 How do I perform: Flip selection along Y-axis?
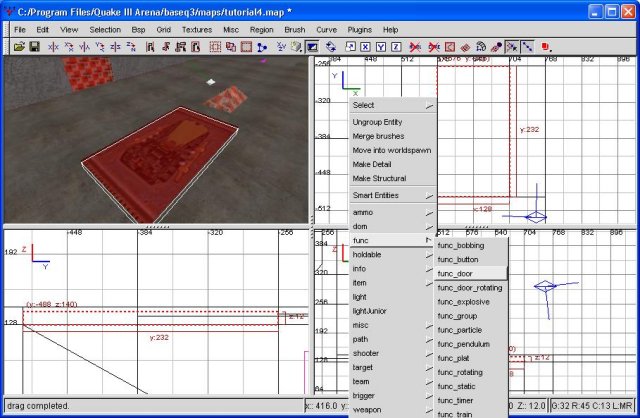84,47
